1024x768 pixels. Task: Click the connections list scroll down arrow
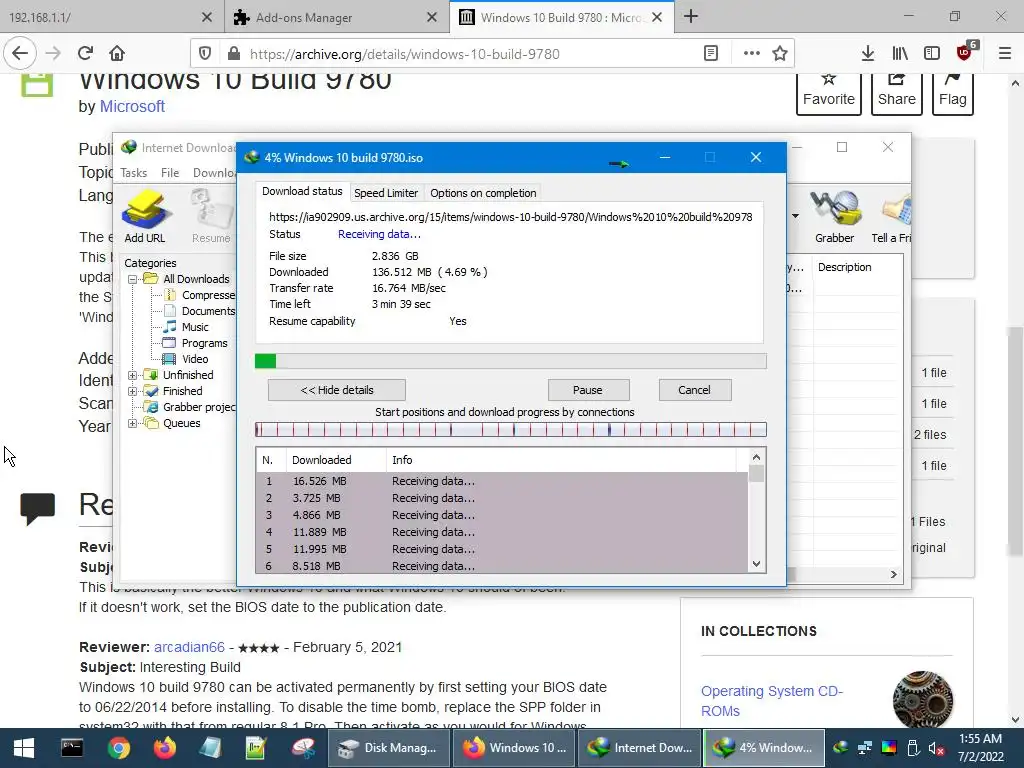[756, 564]
